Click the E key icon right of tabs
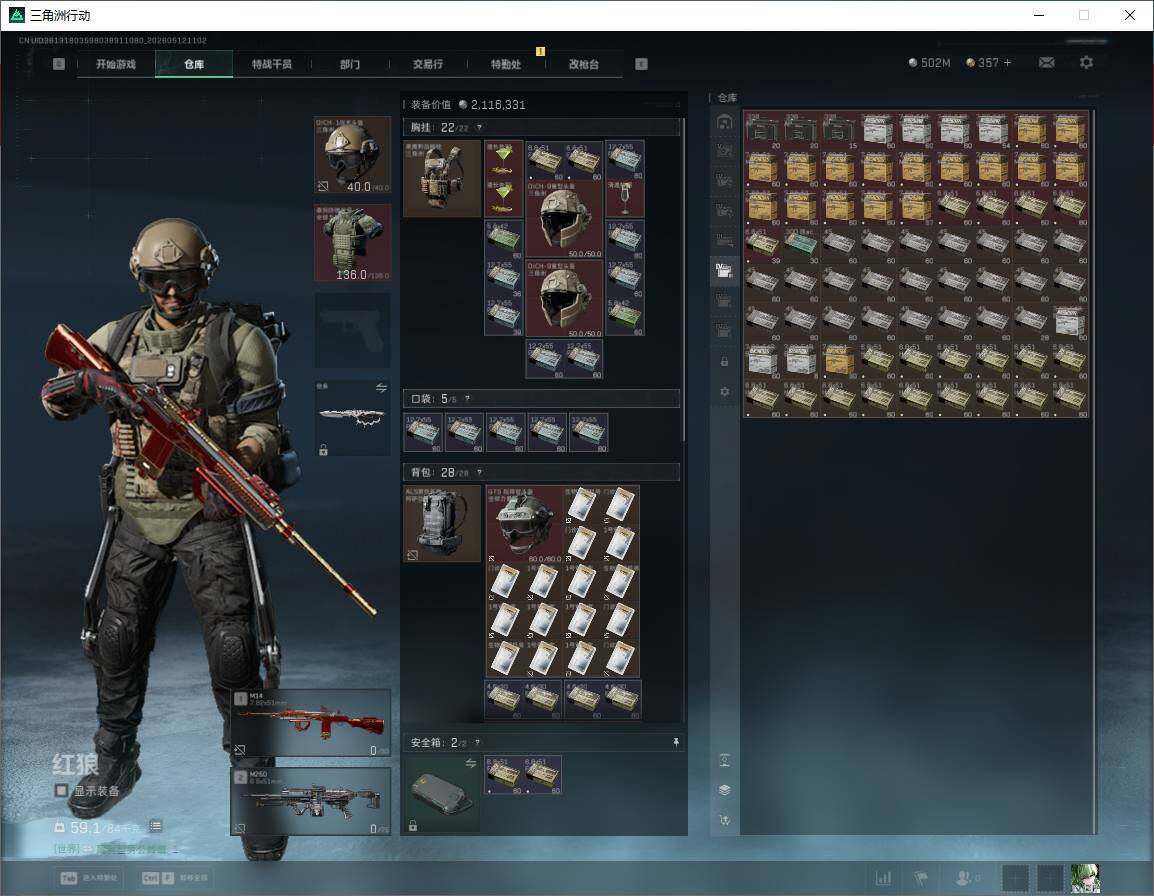 (641, 64)
